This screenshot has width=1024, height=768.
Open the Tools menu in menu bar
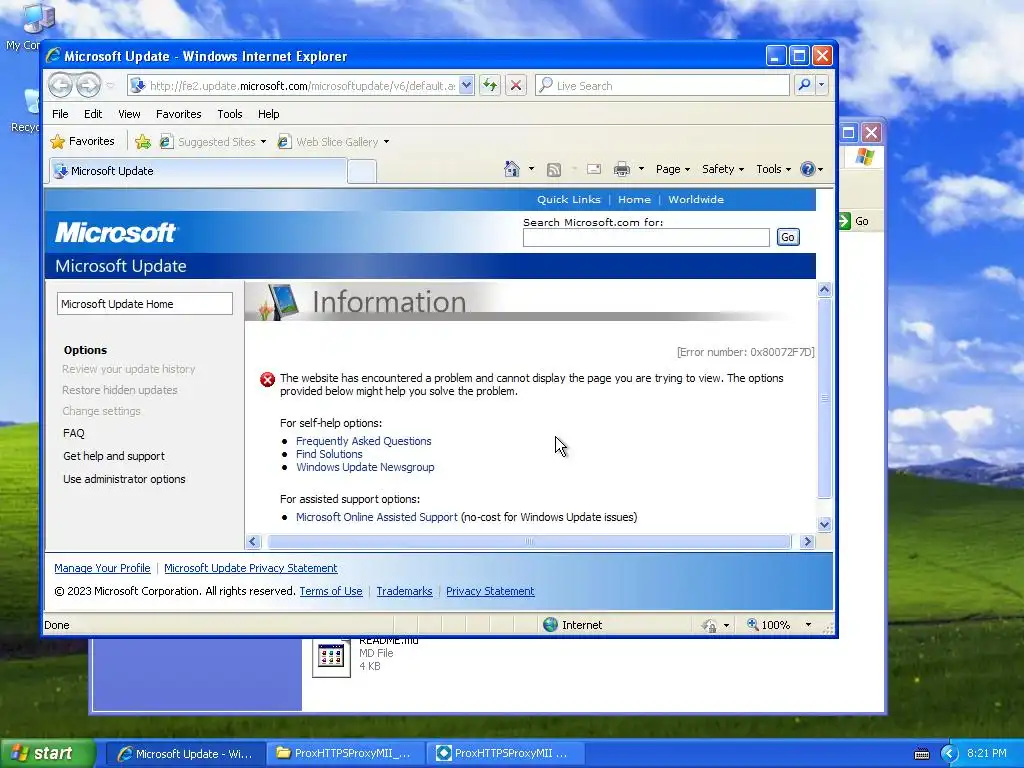click(229, 114)
